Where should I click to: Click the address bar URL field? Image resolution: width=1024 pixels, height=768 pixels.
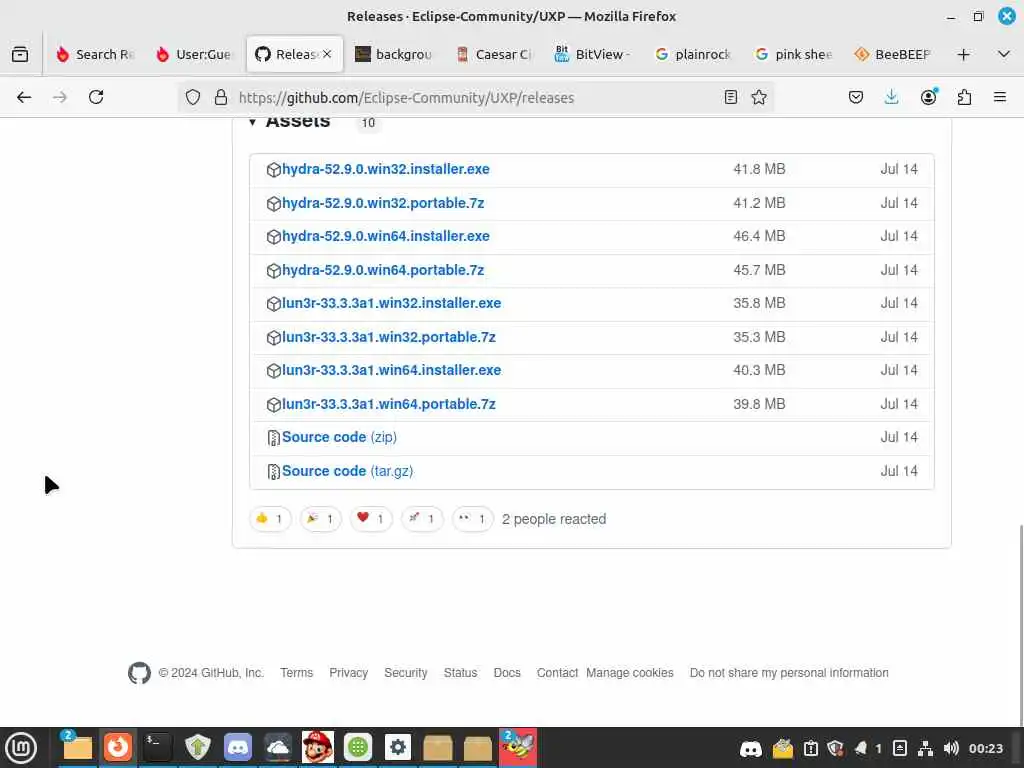coord(477,97)
